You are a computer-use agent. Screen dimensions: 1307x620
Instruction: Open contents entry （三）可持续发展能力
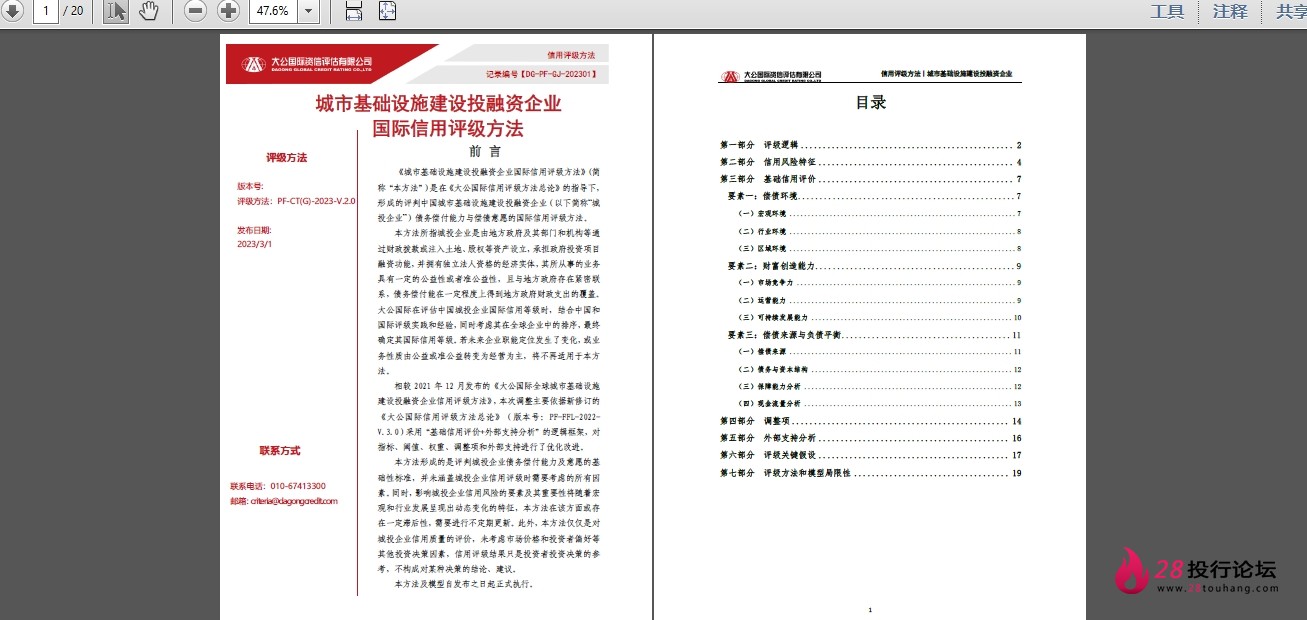click(x=879, y=317)
